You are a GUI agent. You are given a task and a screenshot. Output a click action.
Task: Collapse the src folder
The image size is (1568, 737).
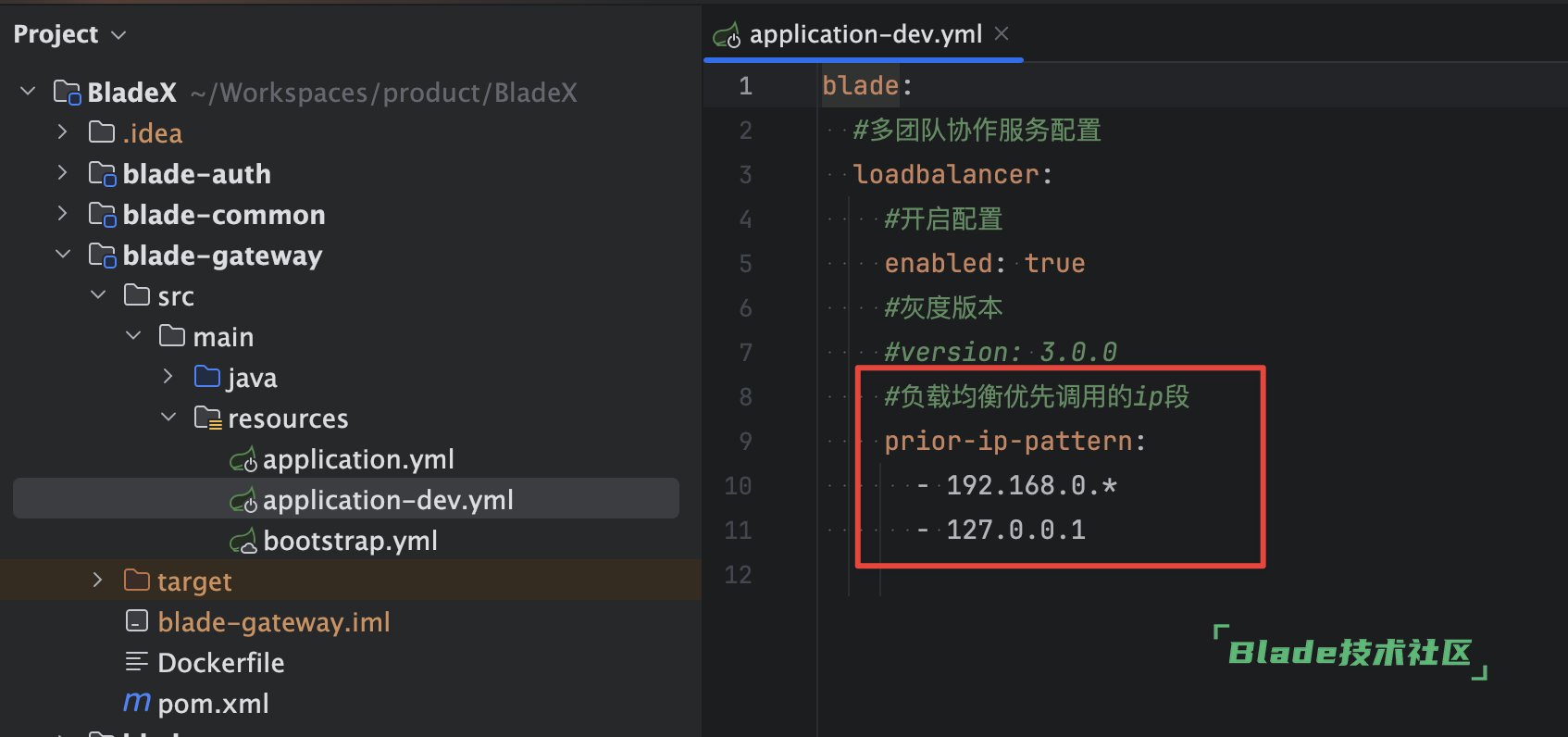point(98,295)
